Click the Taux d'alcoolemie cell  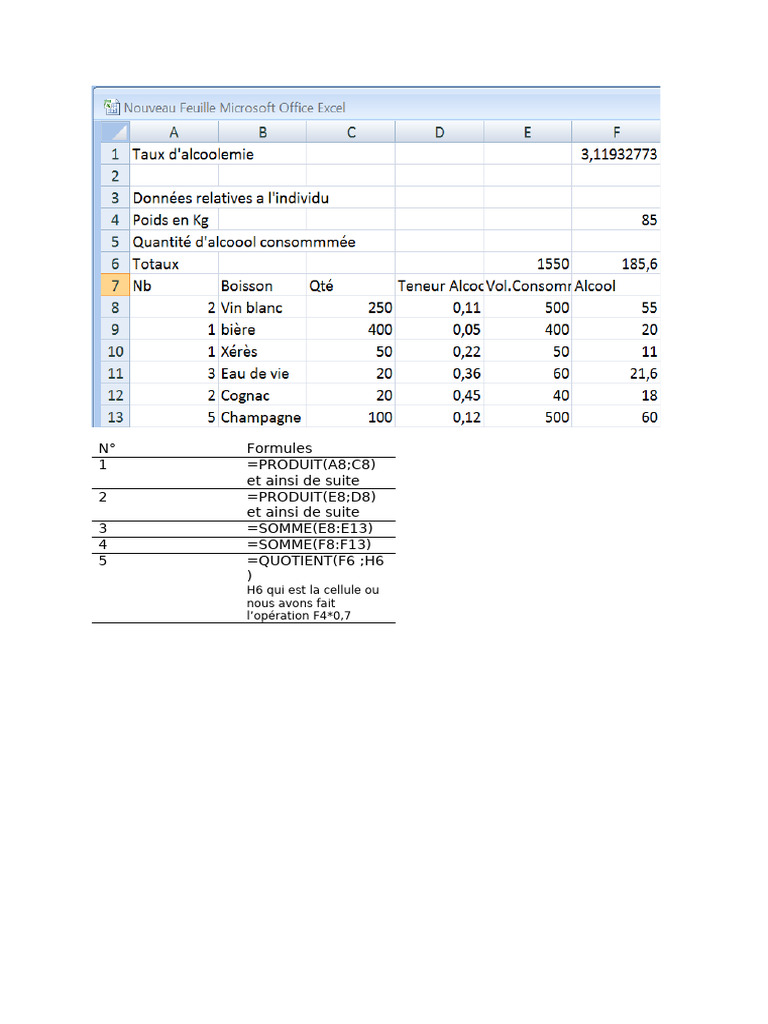tap(174, 154)
